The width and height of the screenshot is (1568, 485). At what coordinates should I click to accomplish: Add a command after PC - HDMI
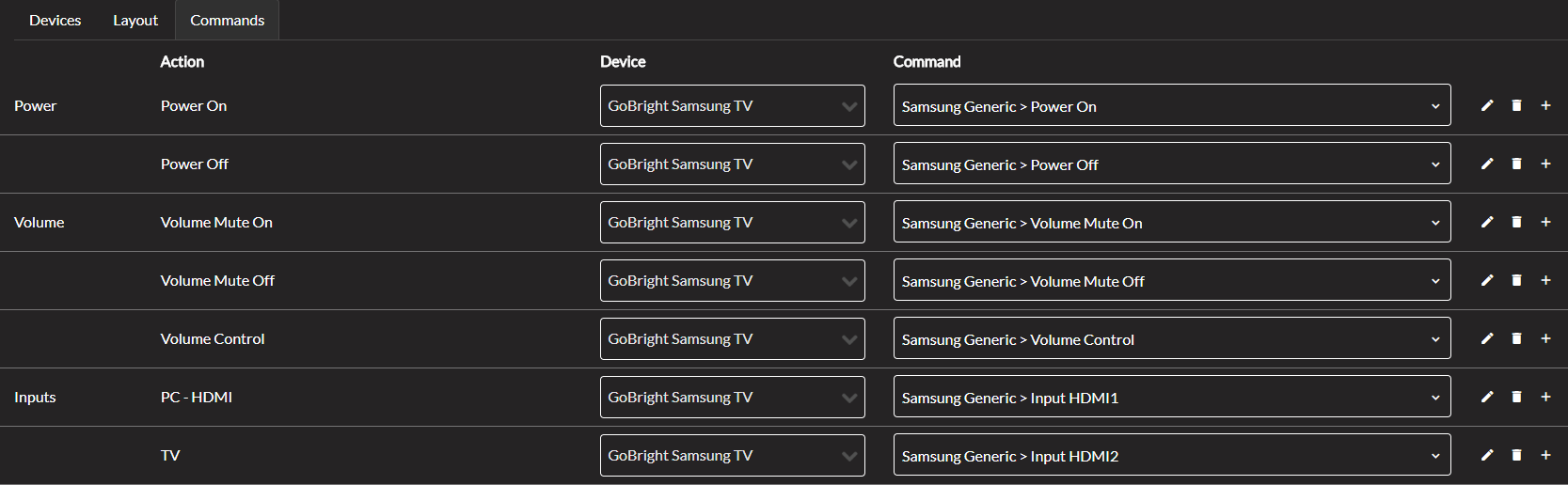pyautogui.click(x=1545, y=397)
